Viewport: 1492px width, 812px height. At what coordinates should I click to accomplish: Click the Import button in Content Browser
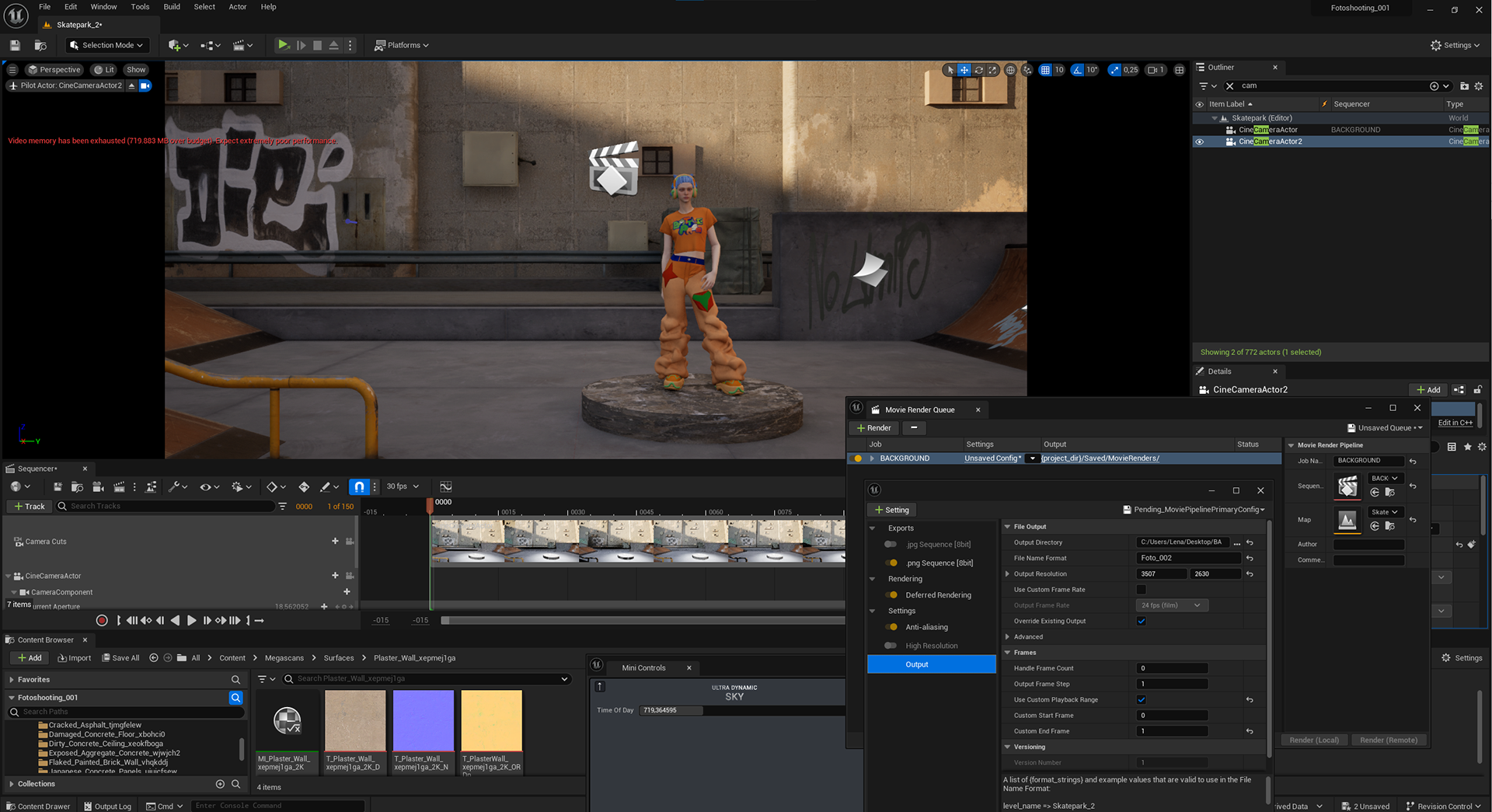75,658
